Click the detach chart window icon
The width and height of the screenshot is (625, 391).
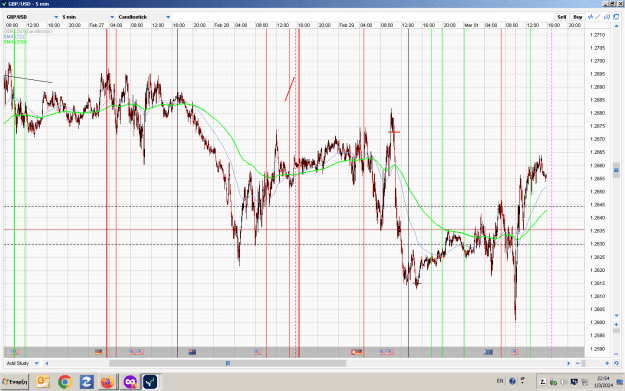[616, 17]
